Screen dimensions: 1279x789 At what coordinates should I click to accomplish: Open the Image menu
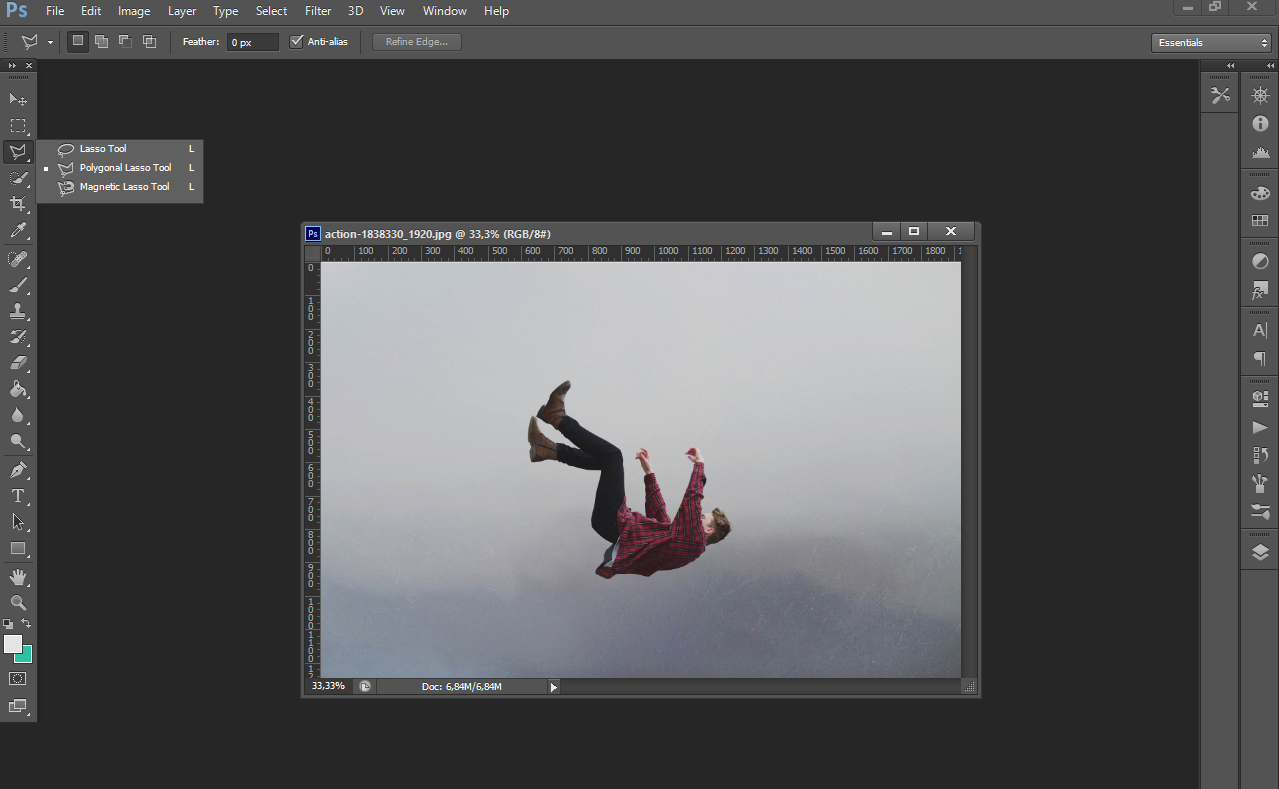pyautogui.click(x=134, y=11)
